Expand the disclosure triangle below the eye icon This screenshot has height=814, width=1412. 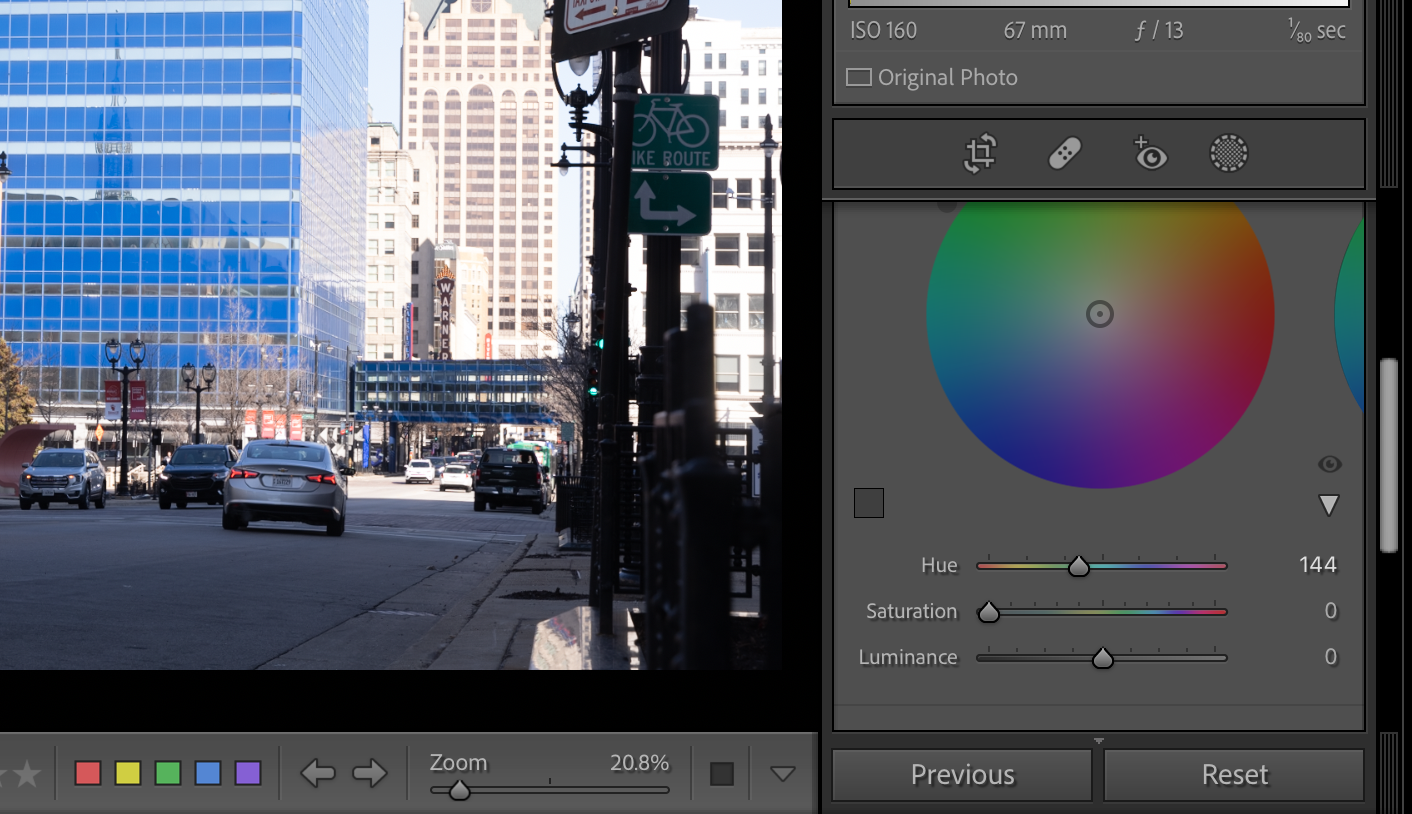1329,504
